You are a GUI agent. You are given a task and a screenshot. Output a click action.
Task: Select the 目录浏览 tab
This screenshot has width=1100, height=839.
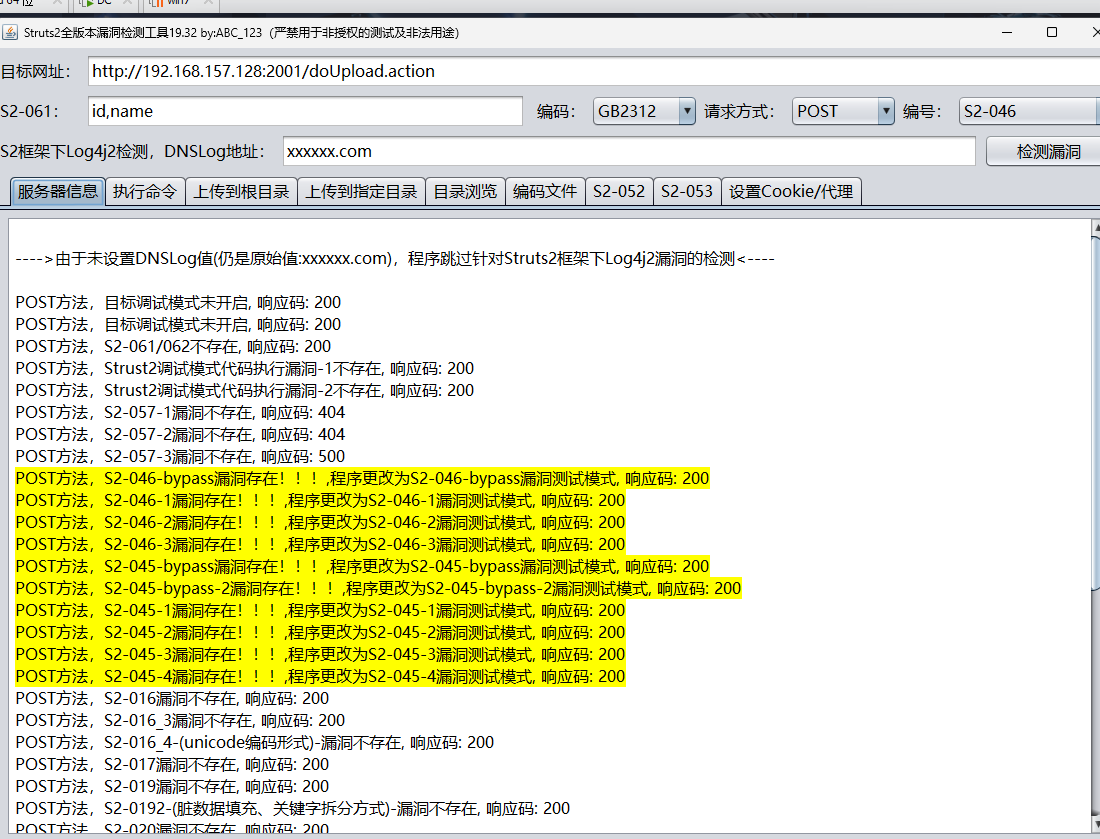pyautogui.click(x=465, y=192)
